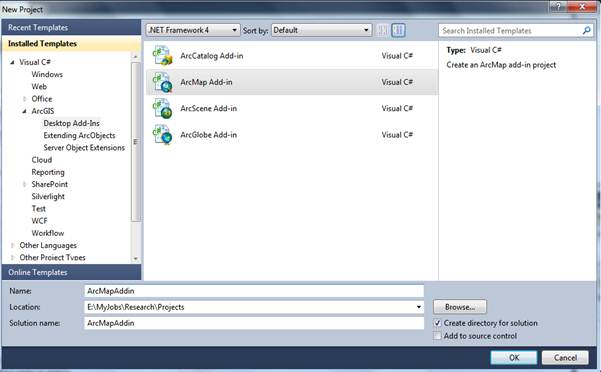Click 'Create an ArcMap add-in project' description
This screenshot has width=601, height=372.
coord(501,65)
